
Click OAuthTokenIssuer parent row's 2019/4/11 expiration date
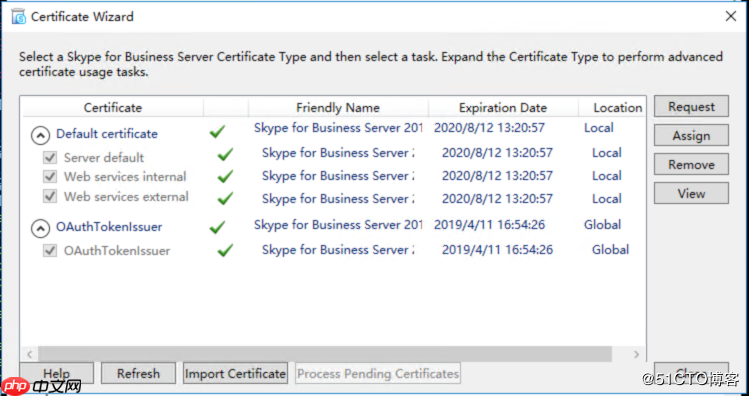[489, 225]
